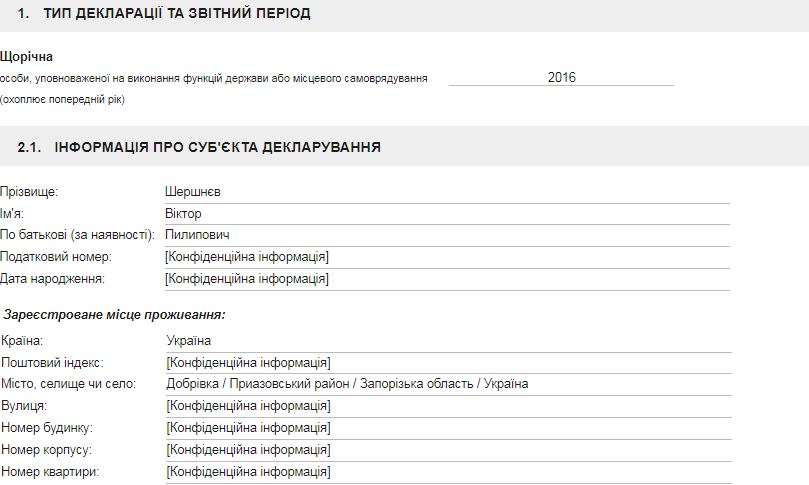Image resolution: width=809 pixels, height=485 pixels.
Task: Click the line starting 'особи, уповноваженої на виконання'
Action: 214,78
